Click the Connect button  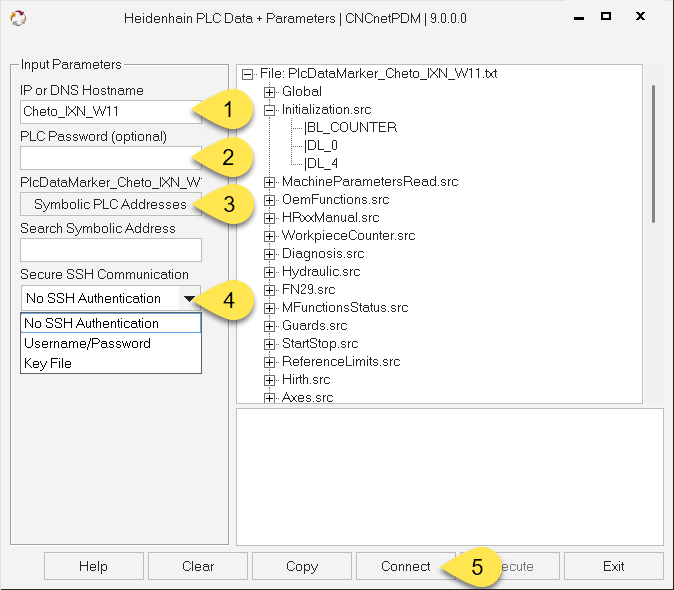pyautogui.click(x=405, y=566)
